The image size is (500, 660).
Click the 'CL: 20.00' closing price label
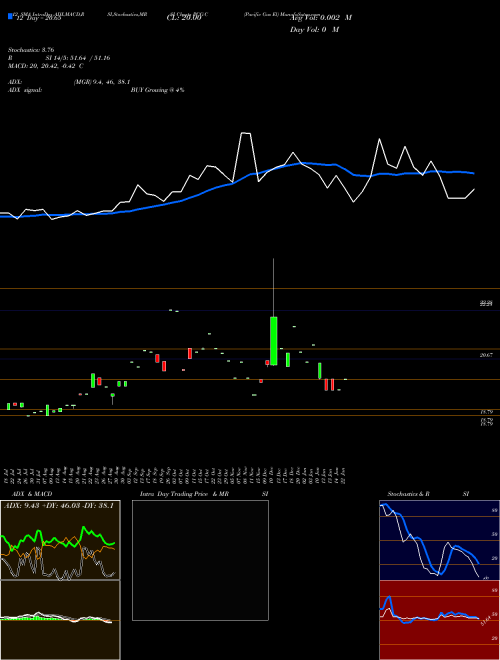(x=184, y=18)
